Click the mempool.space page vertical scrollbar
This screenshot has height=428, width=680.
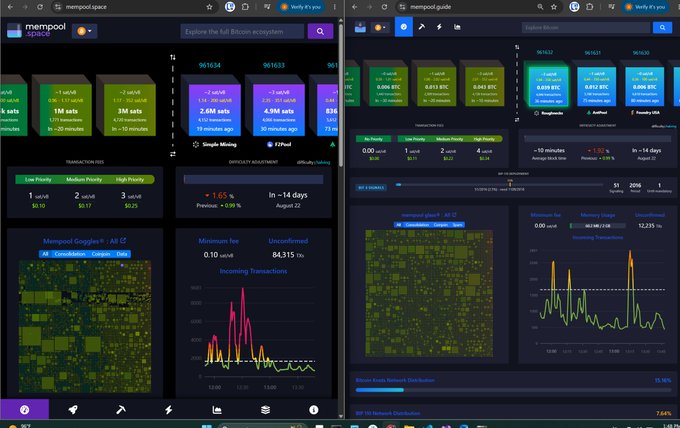(x=340, y=95)
